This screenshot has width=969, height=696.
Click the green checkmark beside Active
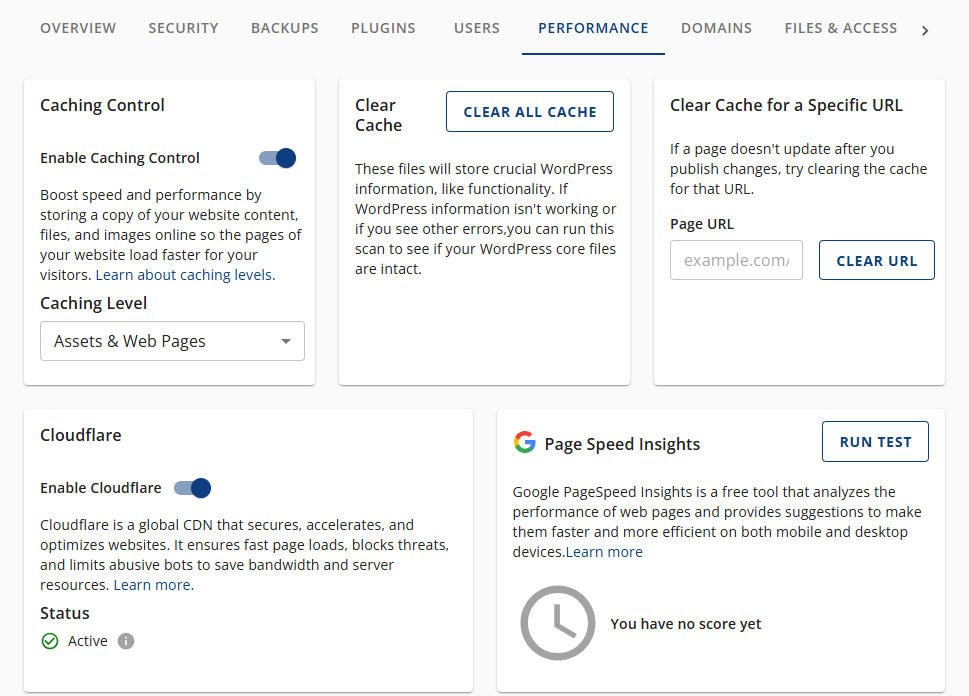tap(49, 640)
